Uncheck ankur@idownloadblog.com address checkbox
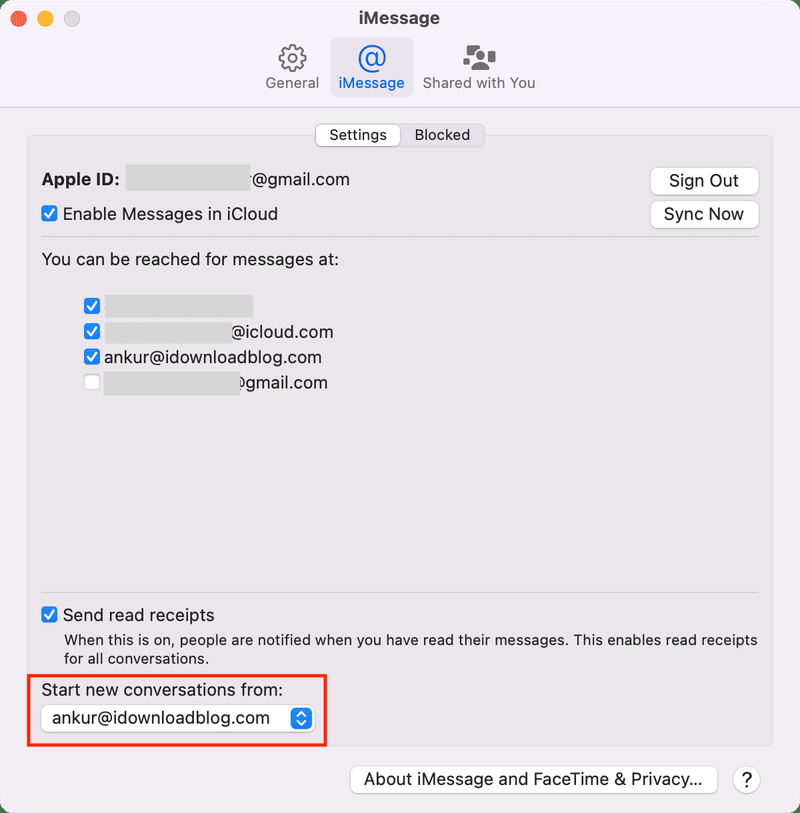800x813 pixels. coord(92,357)
